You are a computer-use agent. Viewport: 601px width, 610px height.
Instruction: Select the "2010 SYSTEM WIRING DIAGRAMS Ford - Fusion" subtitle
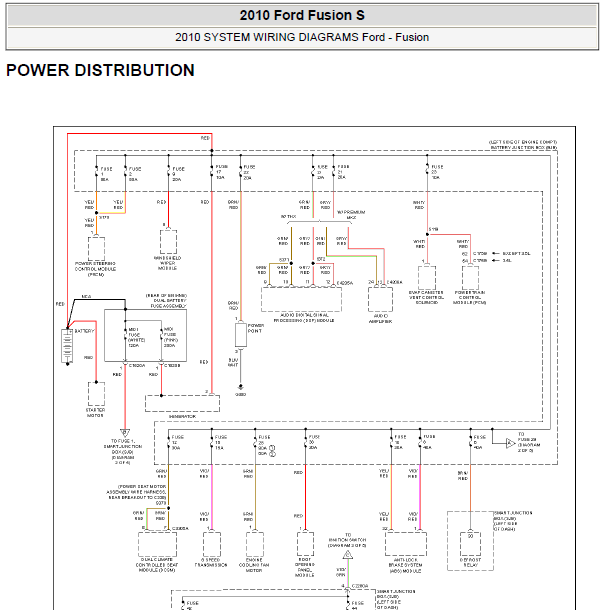click(302, 37)
